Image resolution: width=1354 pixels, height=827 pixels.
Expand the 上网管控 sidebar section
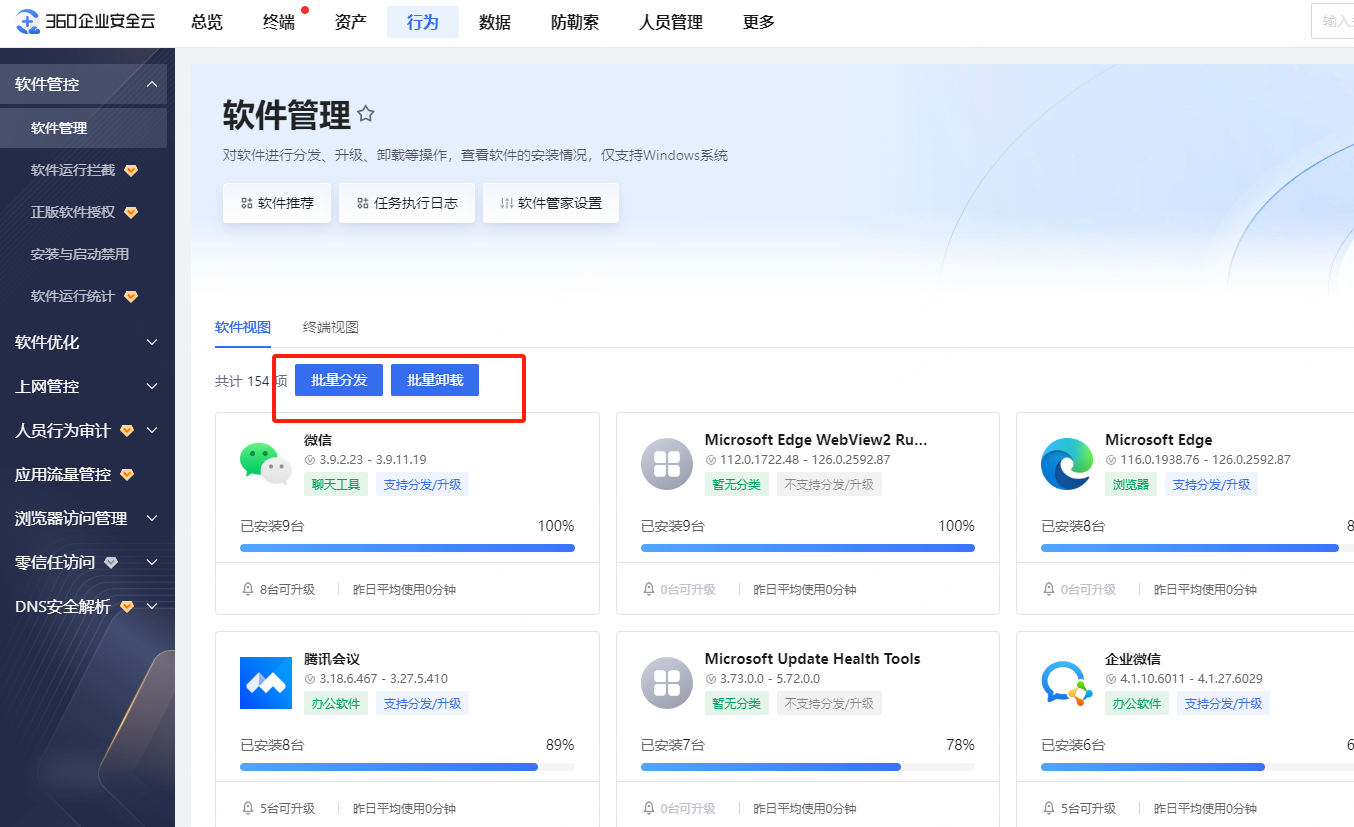click(152, 387)
